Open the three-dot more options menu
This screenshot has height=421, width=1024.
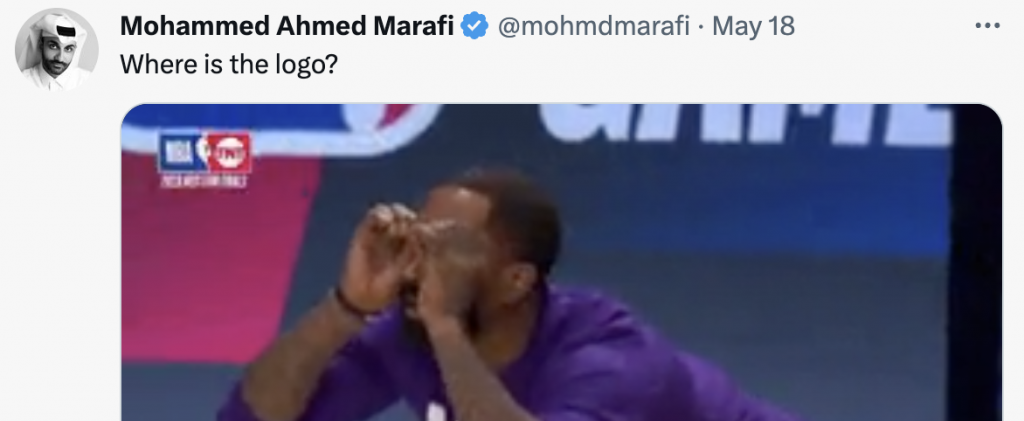pos(987,26)
